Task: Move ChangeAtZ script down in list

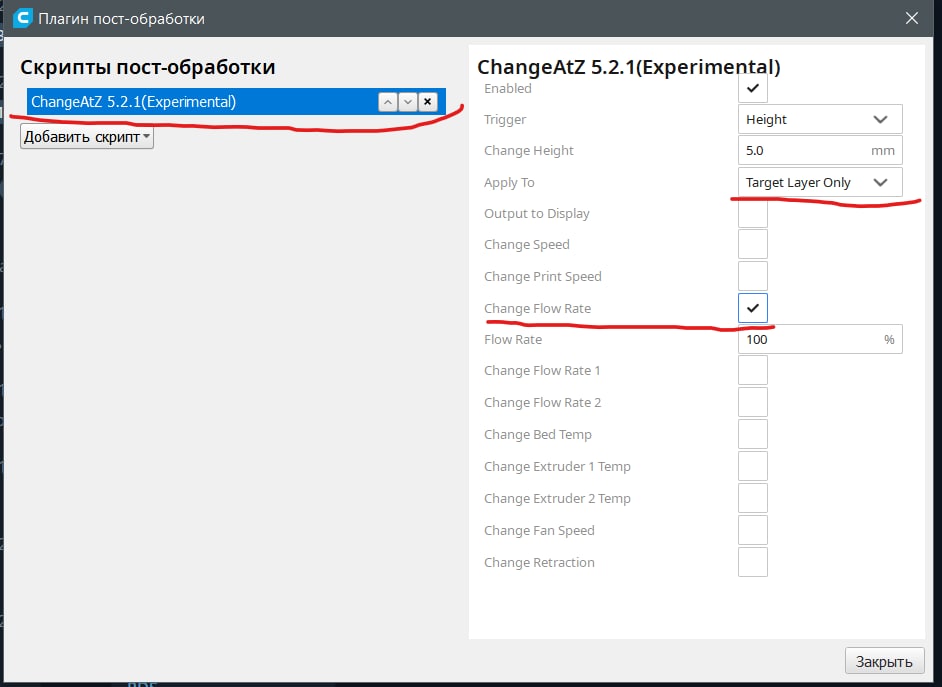Action: click(x=407, y=102)
